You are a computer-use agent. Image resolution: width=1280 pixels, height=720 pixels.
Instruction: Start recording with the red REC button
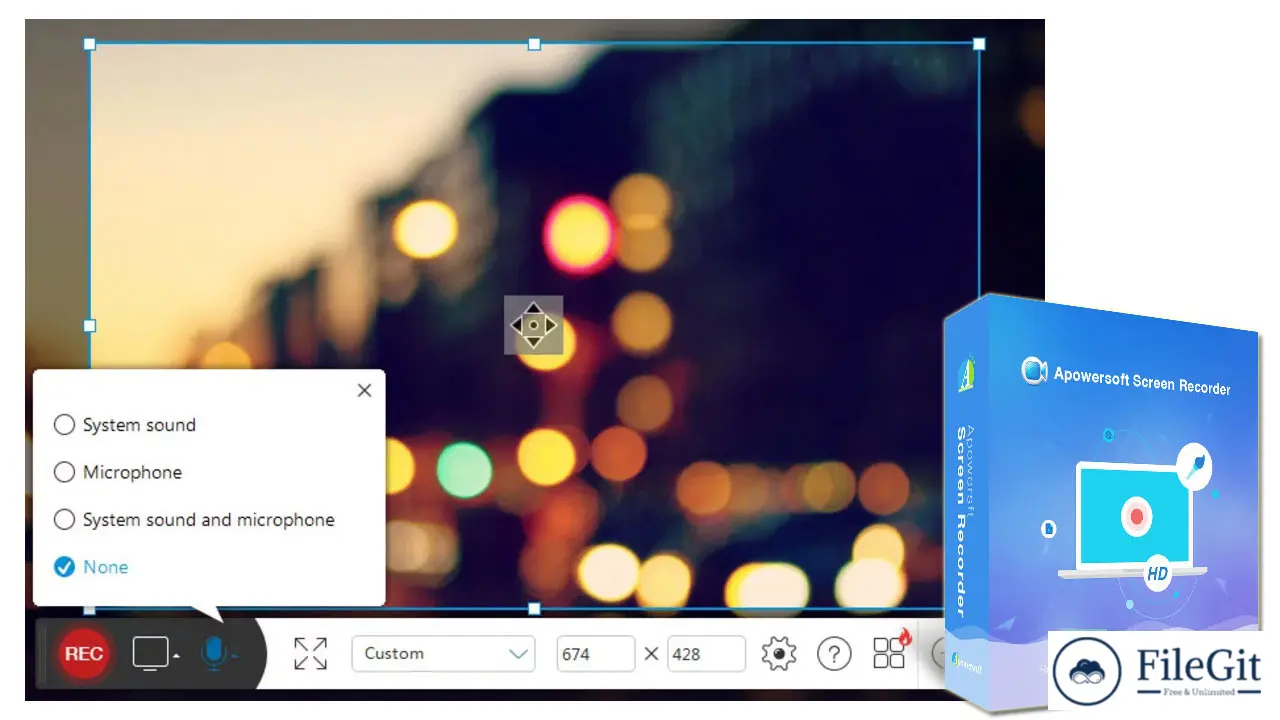(x=84, y=654)
